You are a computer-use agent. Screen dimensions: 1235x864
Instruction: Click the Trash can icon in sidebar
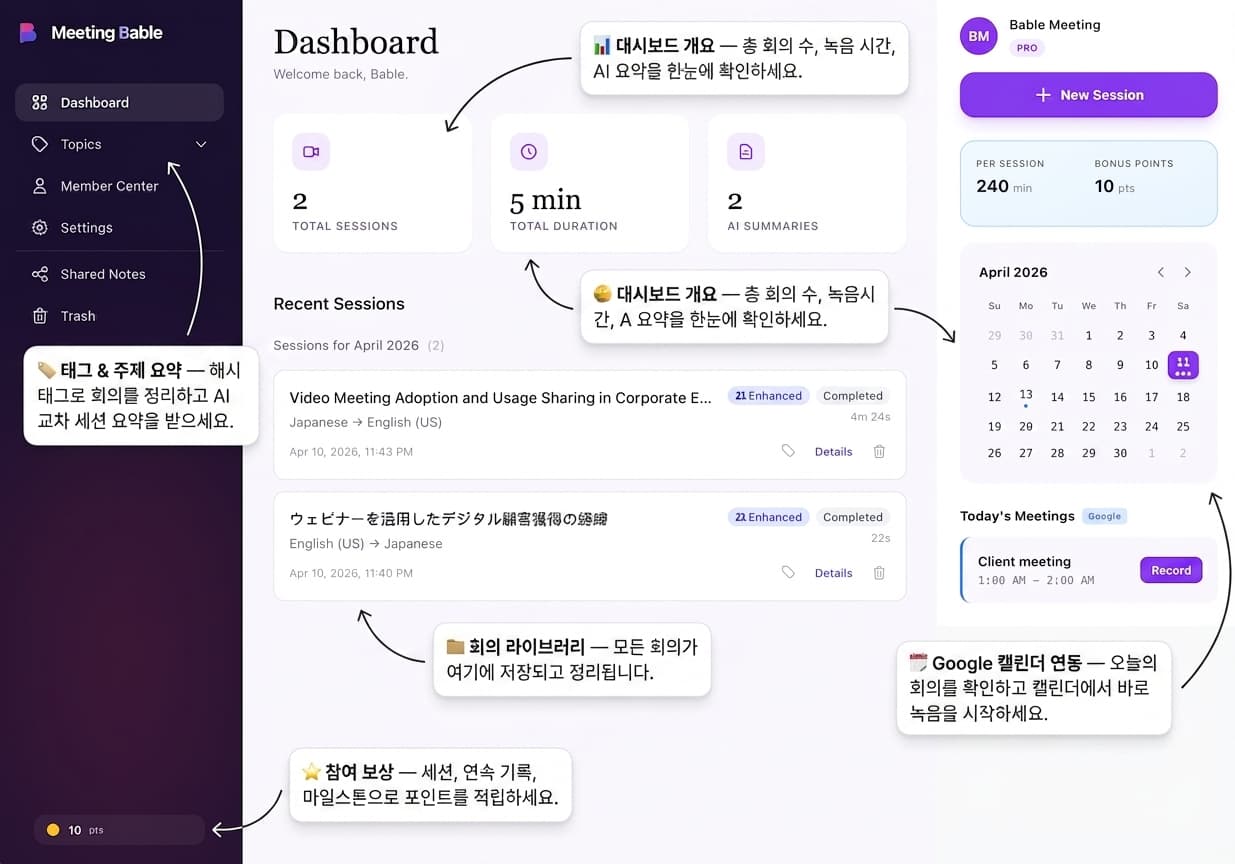pos(39,315)
